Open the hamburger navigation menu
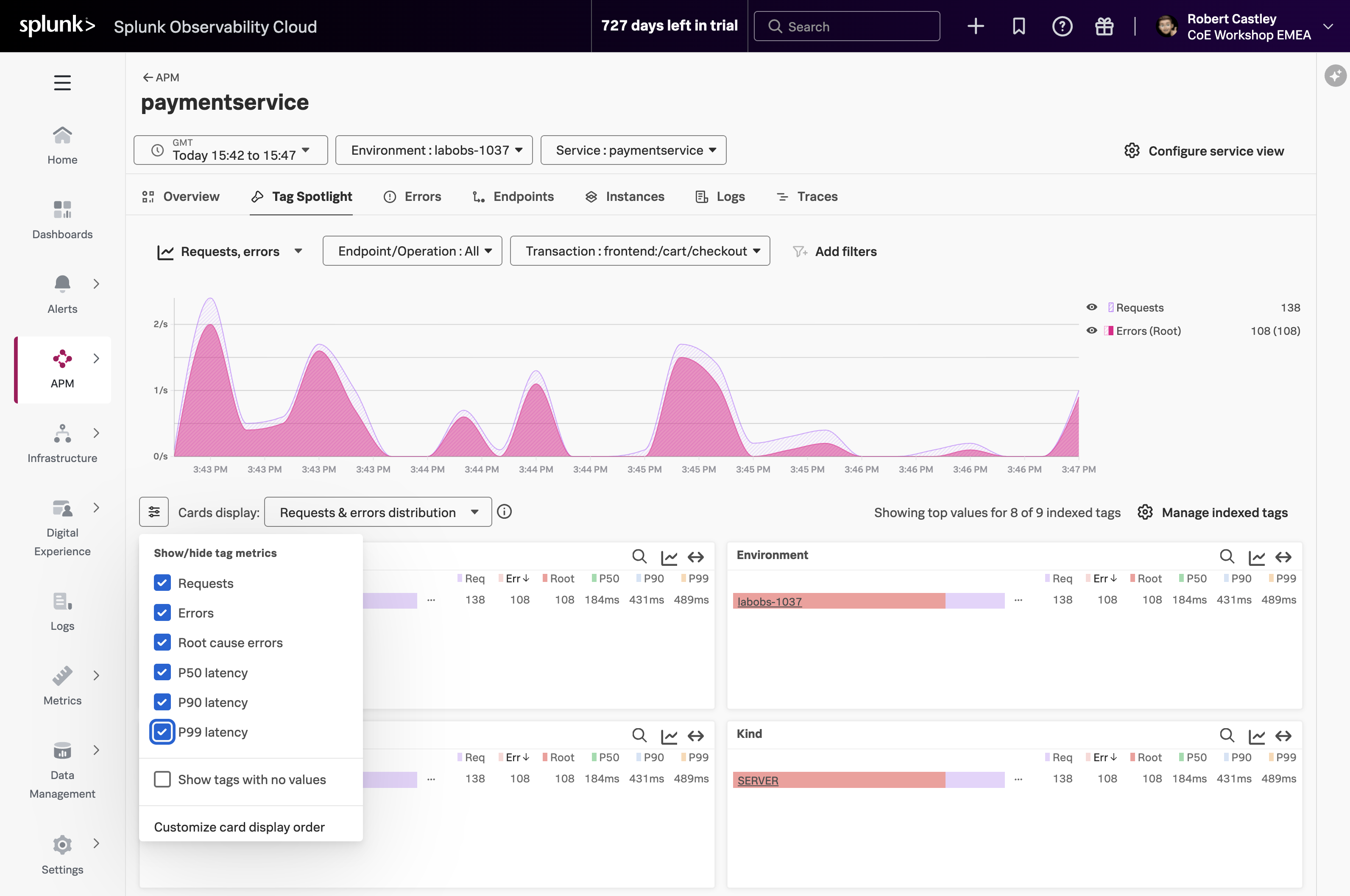This screenshot has height=896, width=1350. coord(62,83)
